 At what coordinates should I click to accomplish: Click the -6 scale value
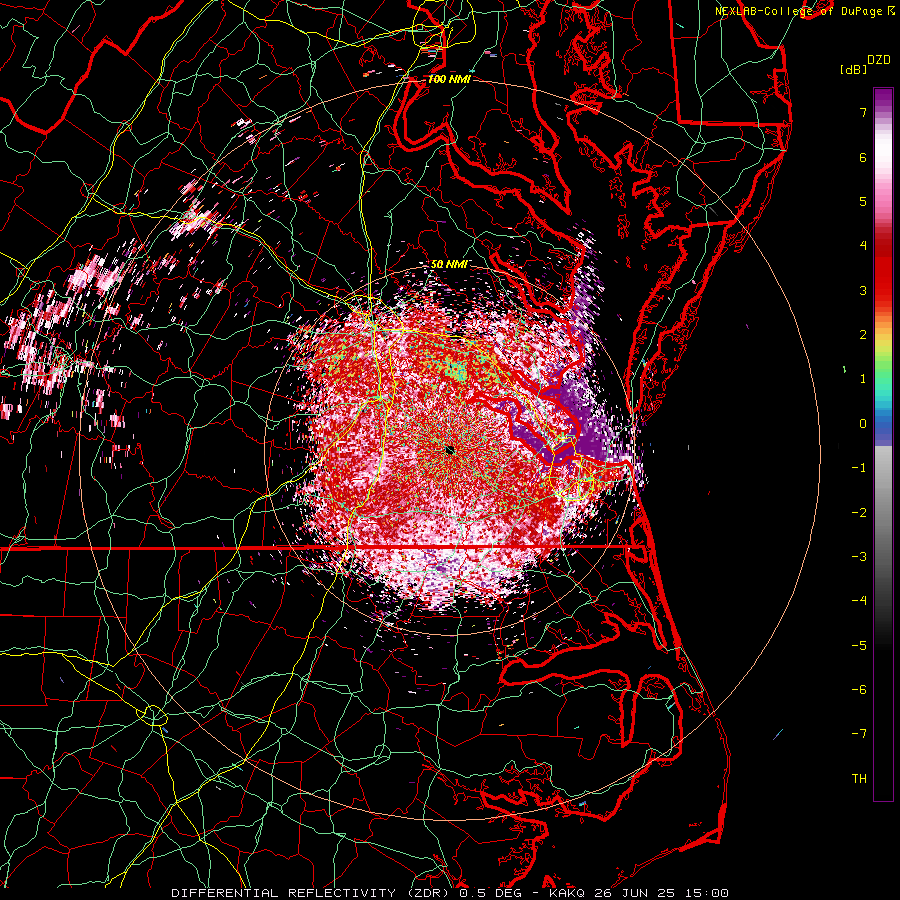coord(859,690)
